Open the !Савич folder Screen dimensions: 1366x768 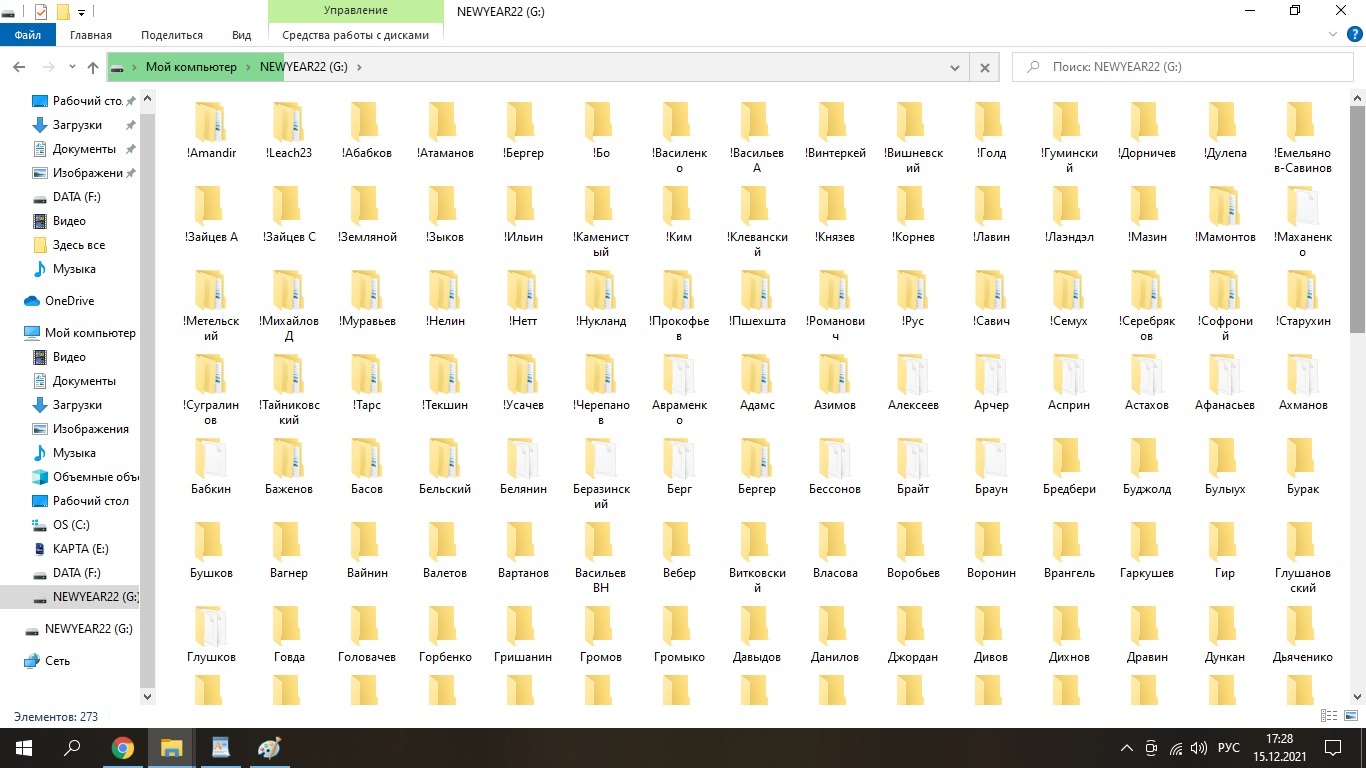(991, 298)
